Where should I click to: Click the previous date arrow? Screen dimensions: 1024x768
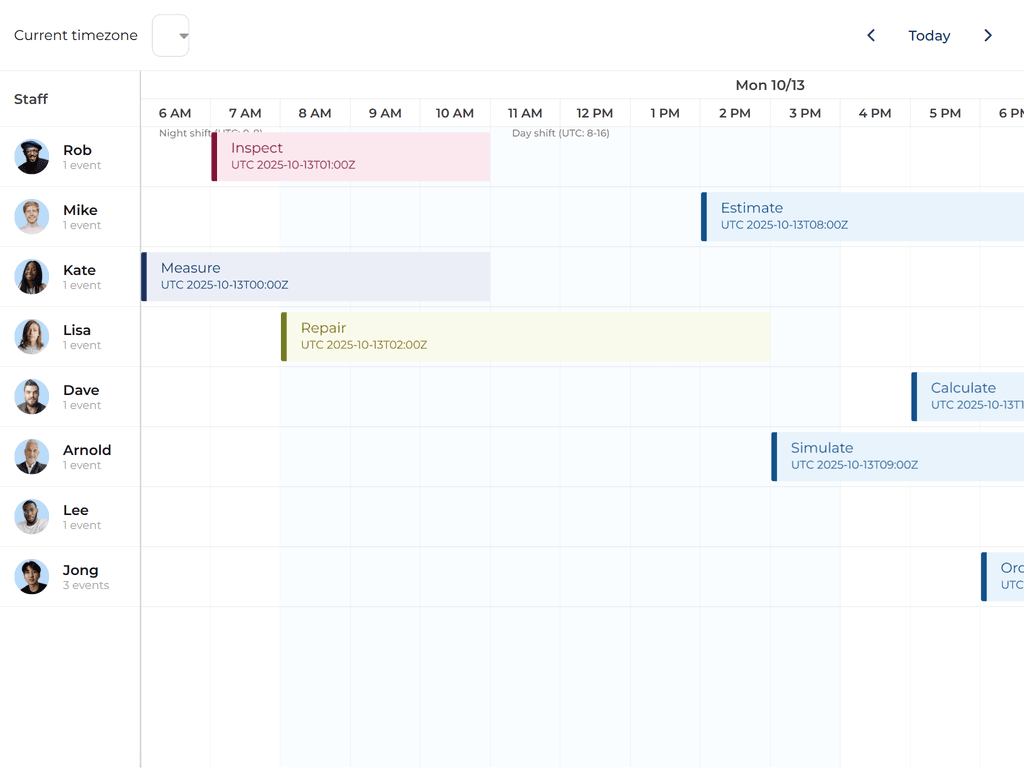point(871,36)
